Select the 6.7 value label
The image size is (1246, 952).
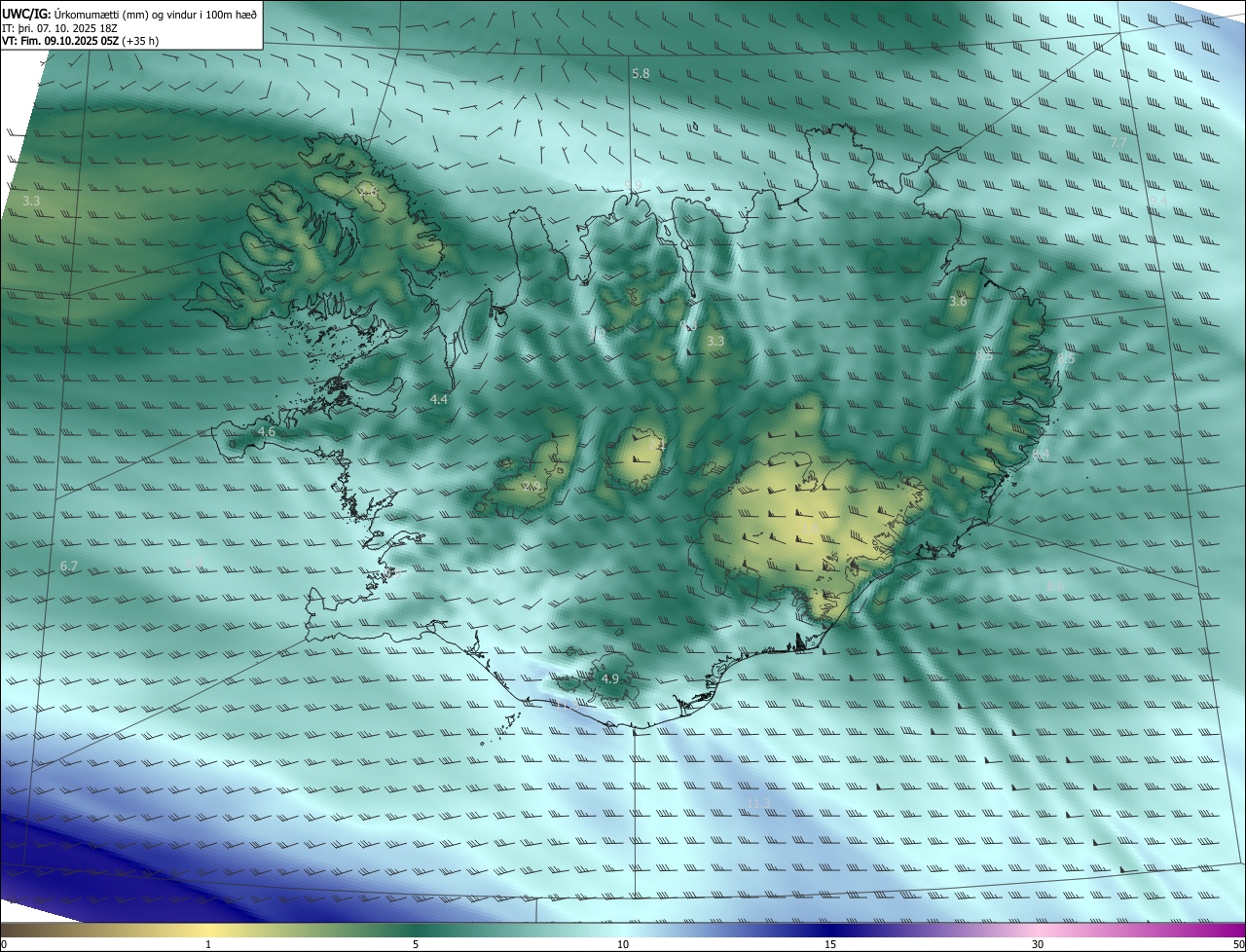tap(68, 566)
